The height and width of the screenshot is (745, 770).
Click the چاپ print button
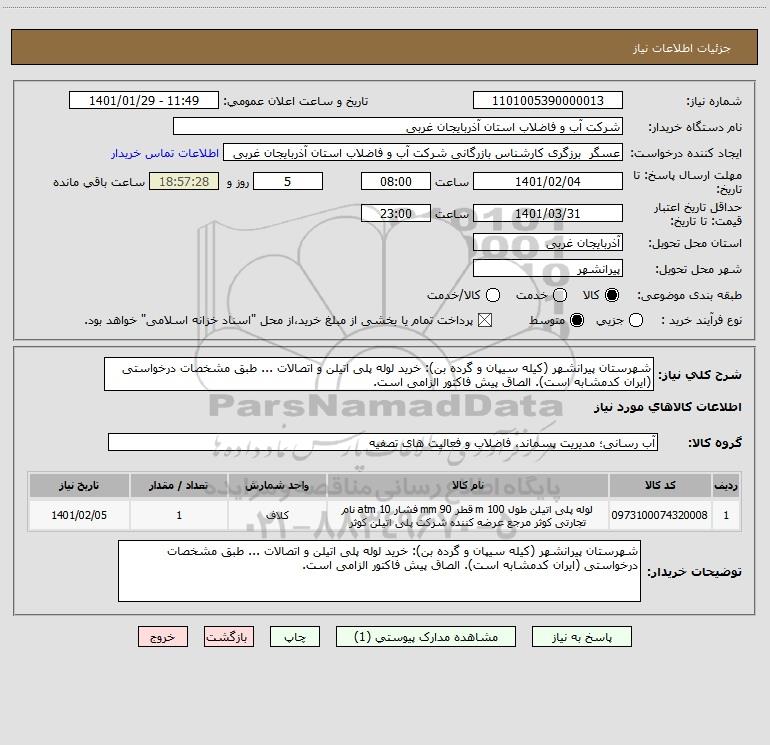[x=295, y=637]
